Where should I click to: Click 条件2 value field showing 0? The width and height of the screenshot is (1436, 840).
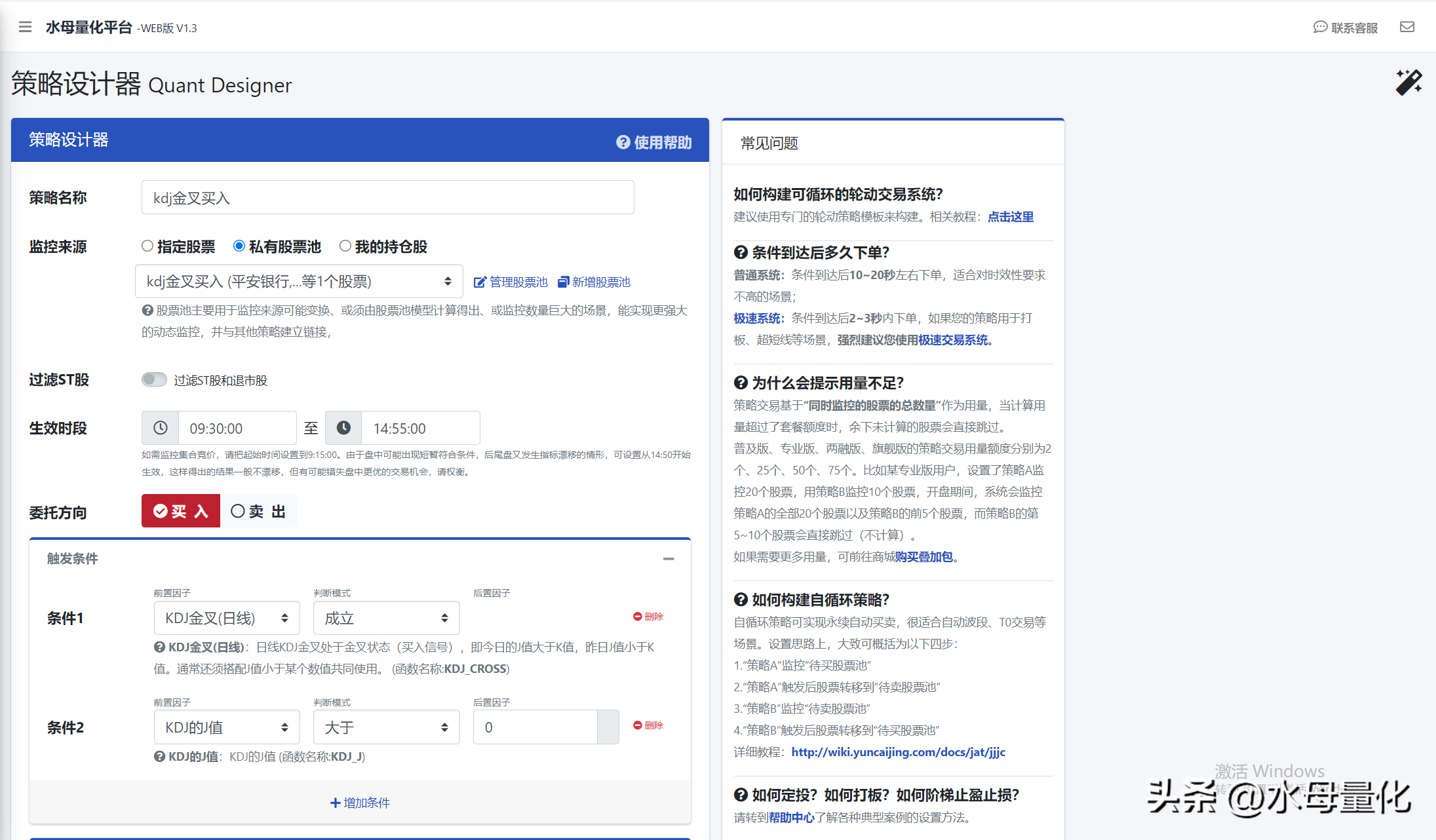[x=535, y=727]
